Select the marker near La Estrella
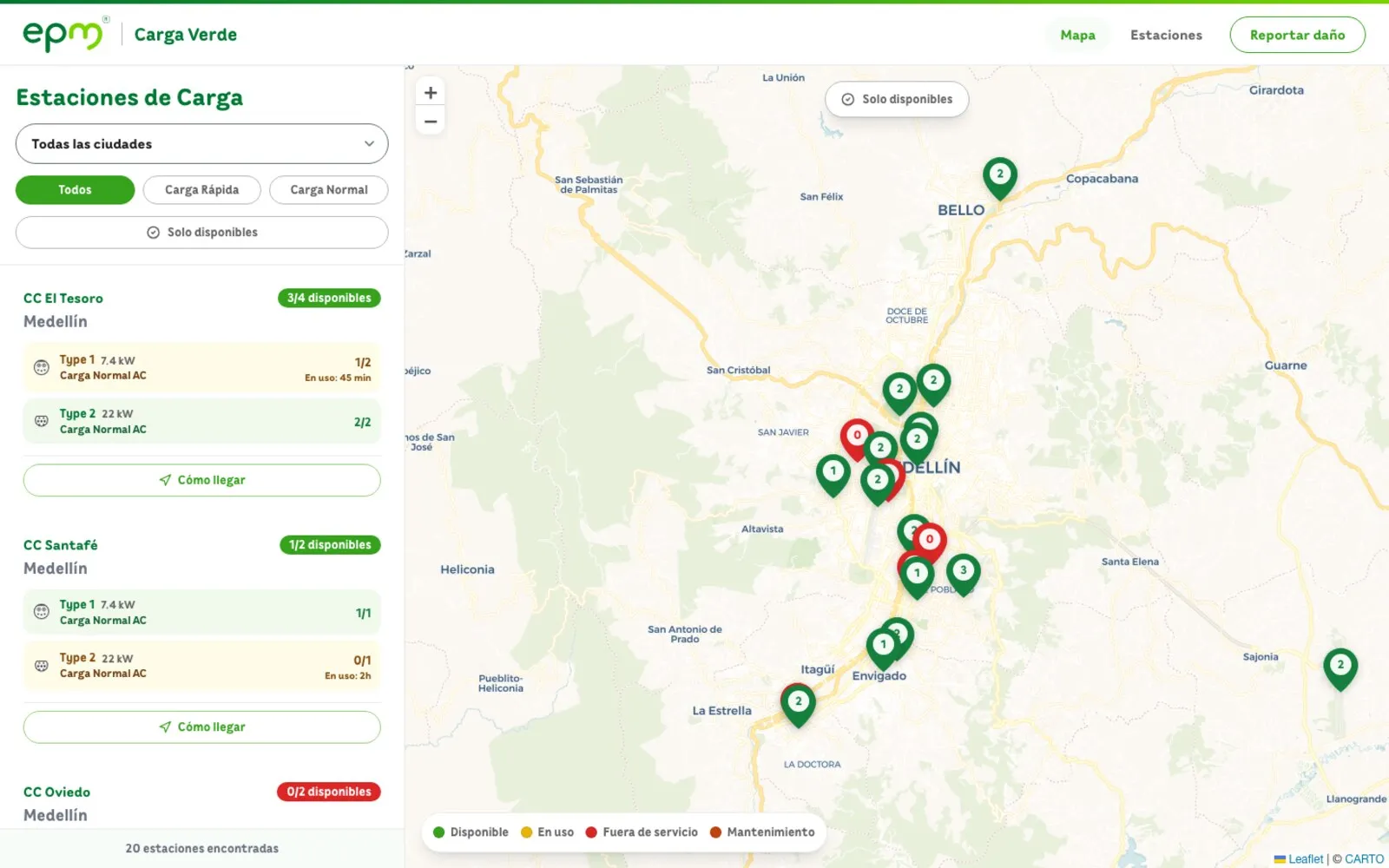This screenshot has width=1389, height=868. point(799,704)
